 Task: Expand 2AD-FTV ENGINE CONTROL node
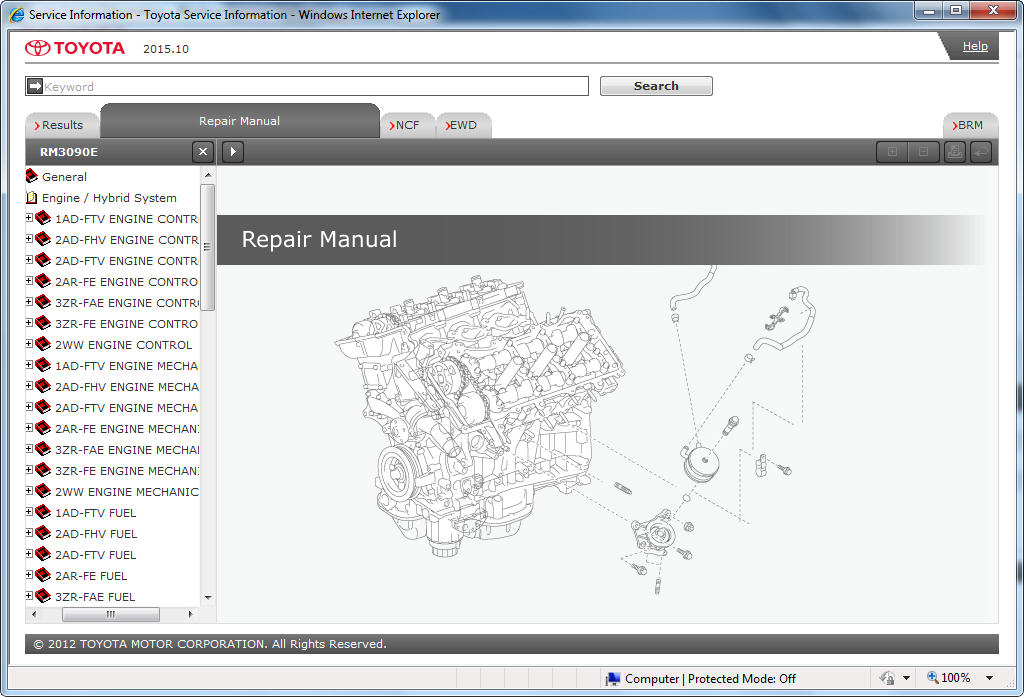29,260
